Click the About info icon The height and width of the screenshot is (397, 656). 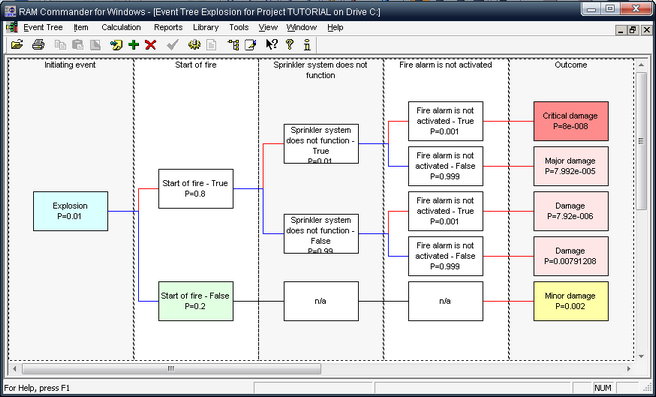(307, 44)
